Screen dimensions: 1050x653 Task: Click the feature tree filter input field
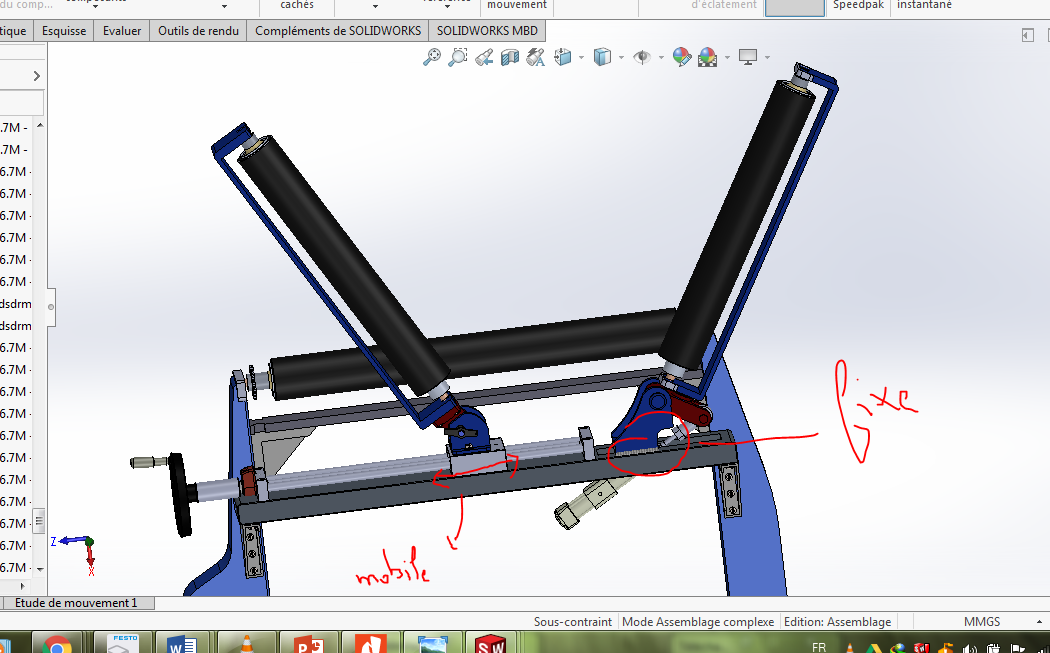point(21,103)
